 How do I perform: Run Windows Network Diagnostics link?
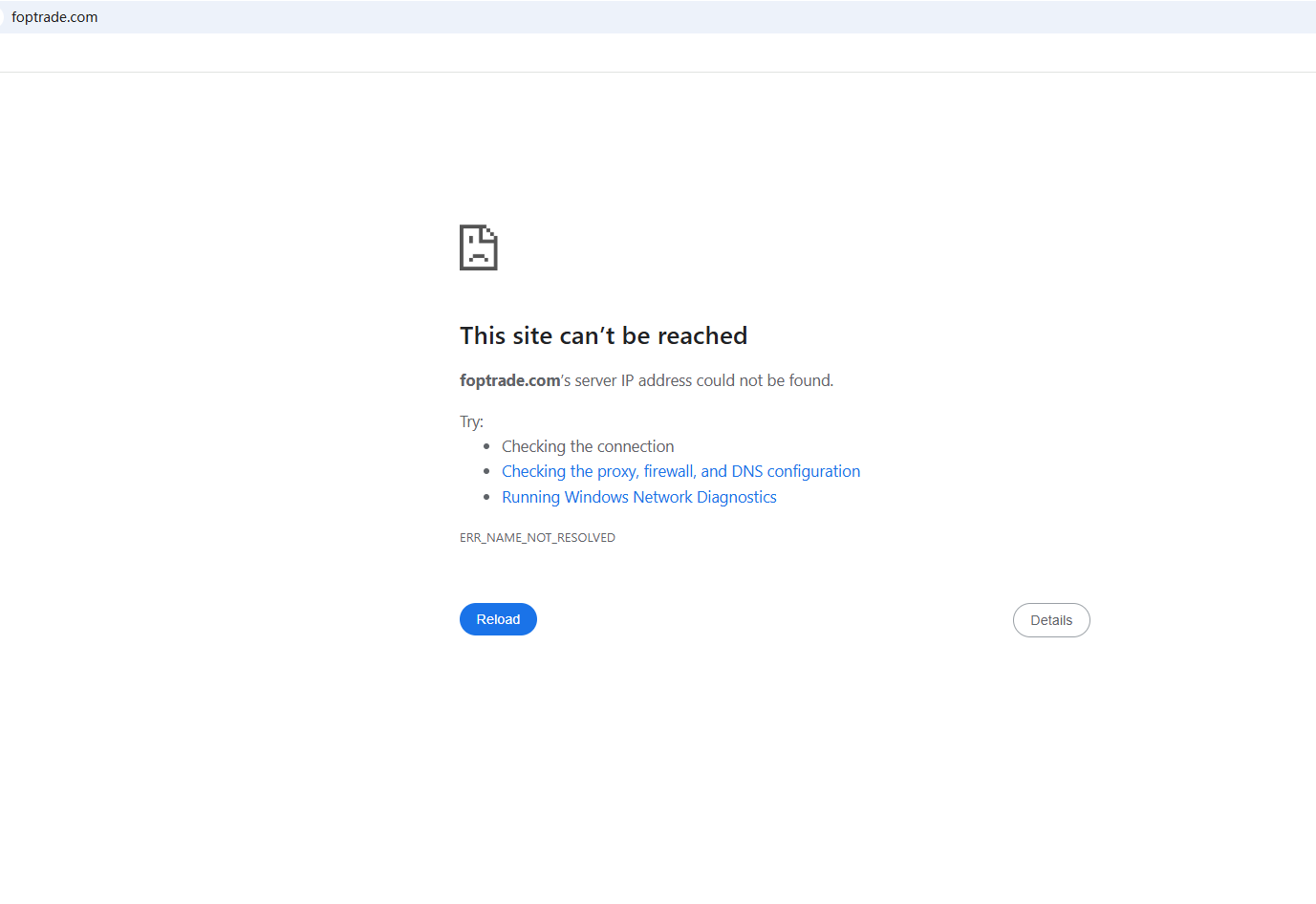pos(638,497)
